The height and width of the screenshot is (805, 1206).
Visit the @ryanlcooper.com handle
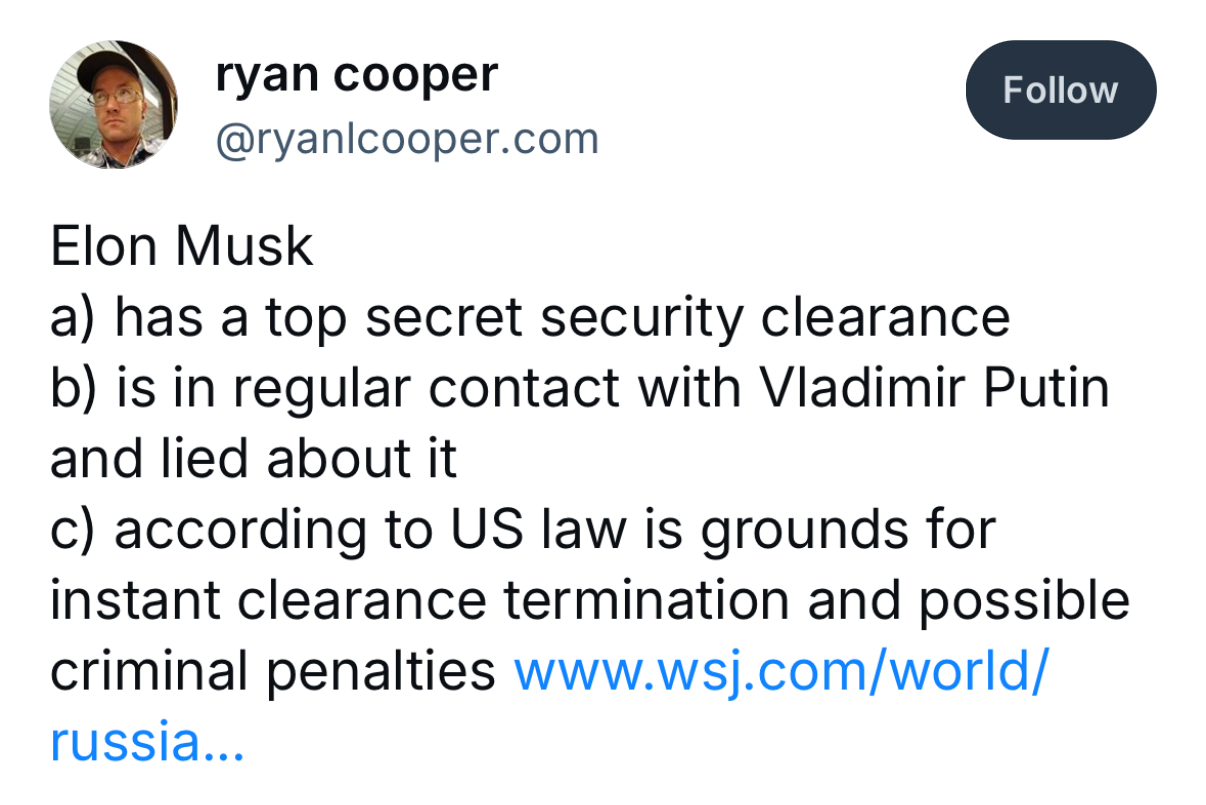point(407,139)
